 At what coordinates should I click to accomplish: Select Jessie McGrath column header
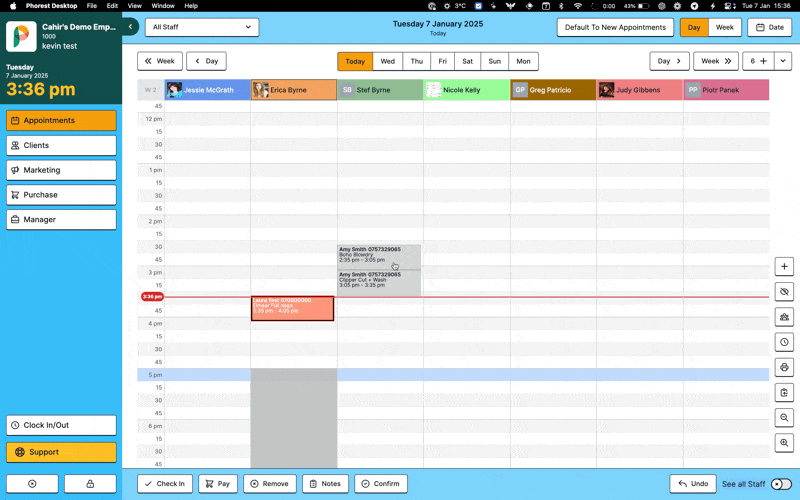pyautogui.click(x=207, y=90)
